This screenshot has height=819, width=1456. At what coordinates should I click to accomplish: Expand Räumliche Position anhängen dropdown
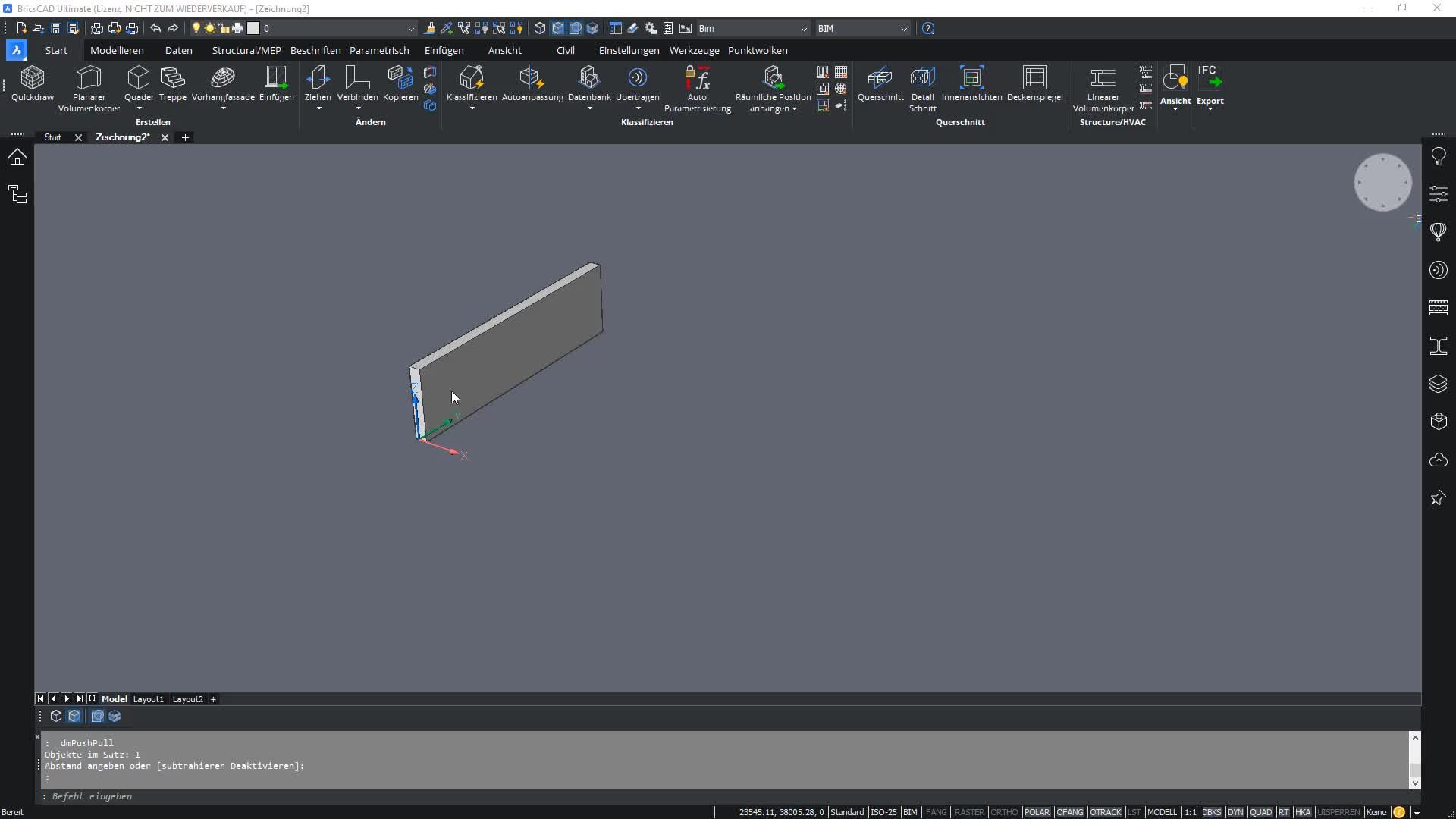tap(794, 109)
